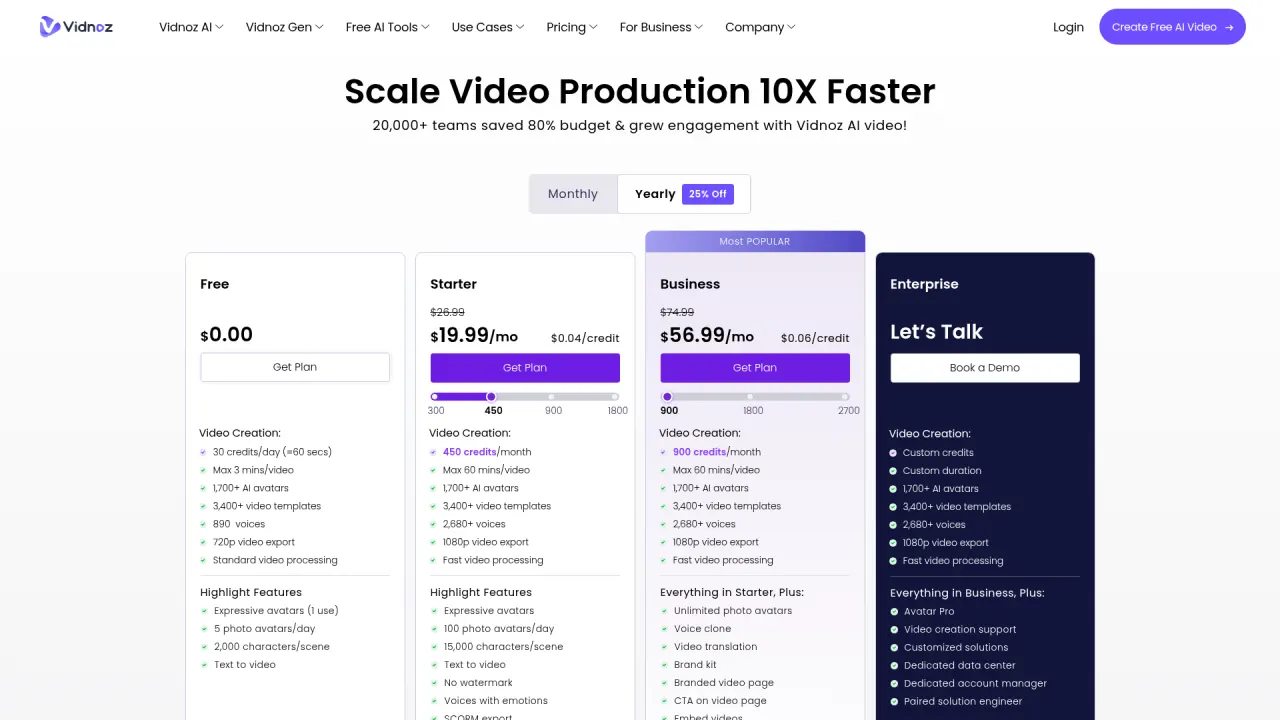Click checkmark beside Voice clone

[x=664, y=629]
